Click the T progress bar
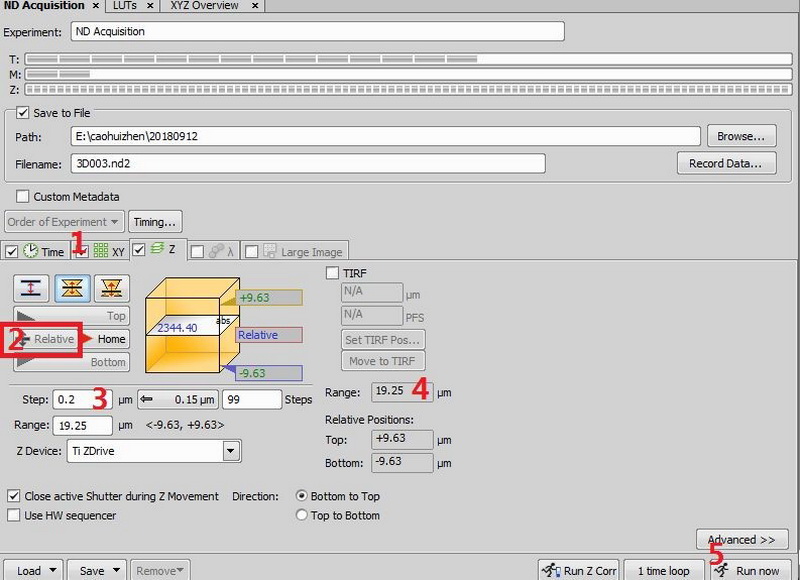800x580 pixels. click(408, 59)
